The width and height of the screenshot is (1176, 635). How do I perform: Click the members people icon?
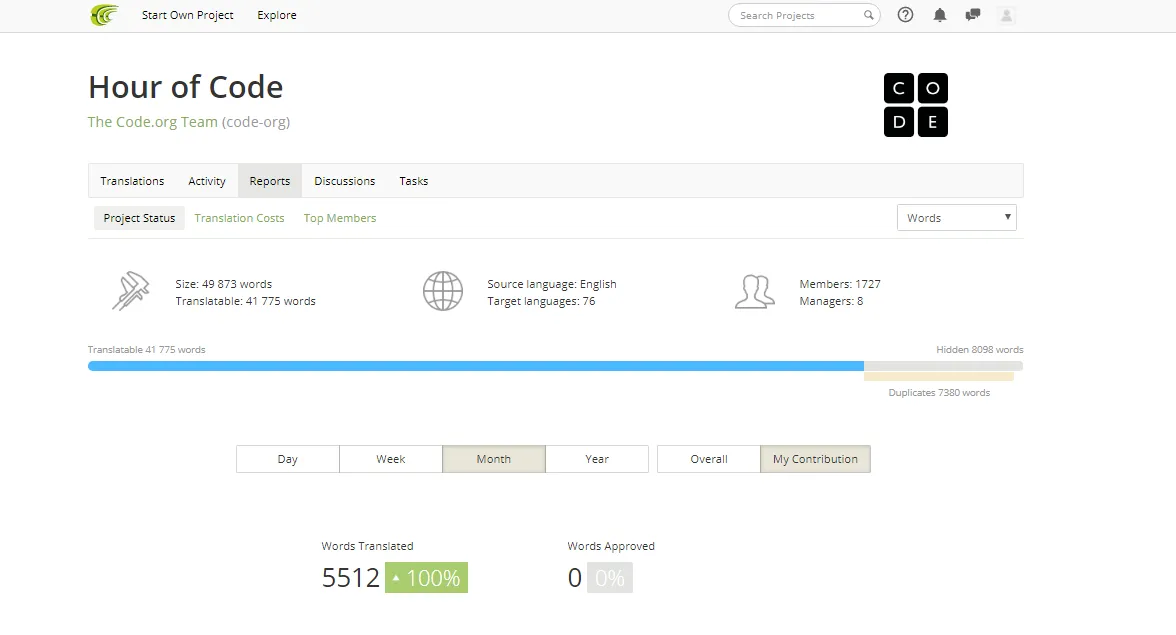(x=754, y=292)
